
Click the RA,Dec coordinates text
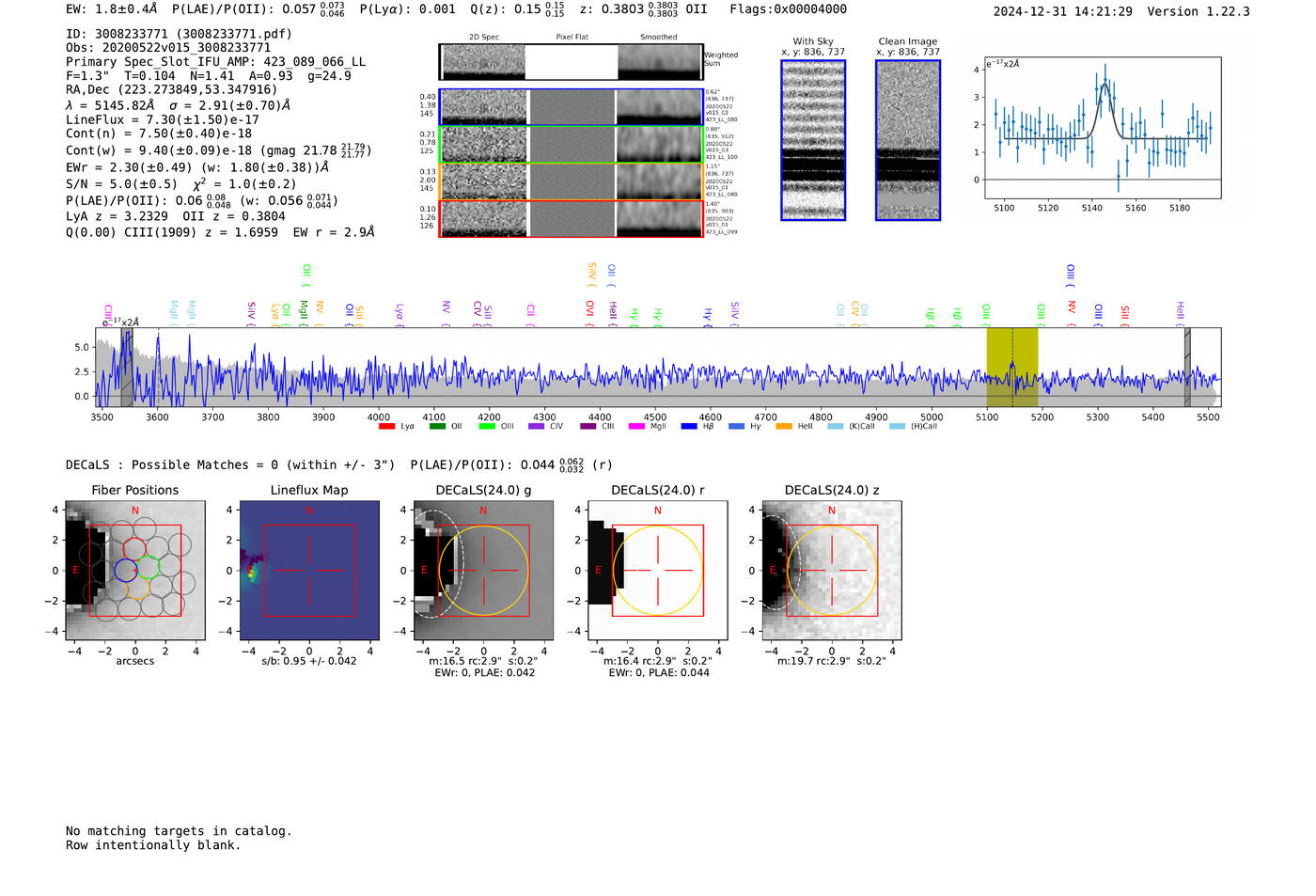(x=172, y=90)
